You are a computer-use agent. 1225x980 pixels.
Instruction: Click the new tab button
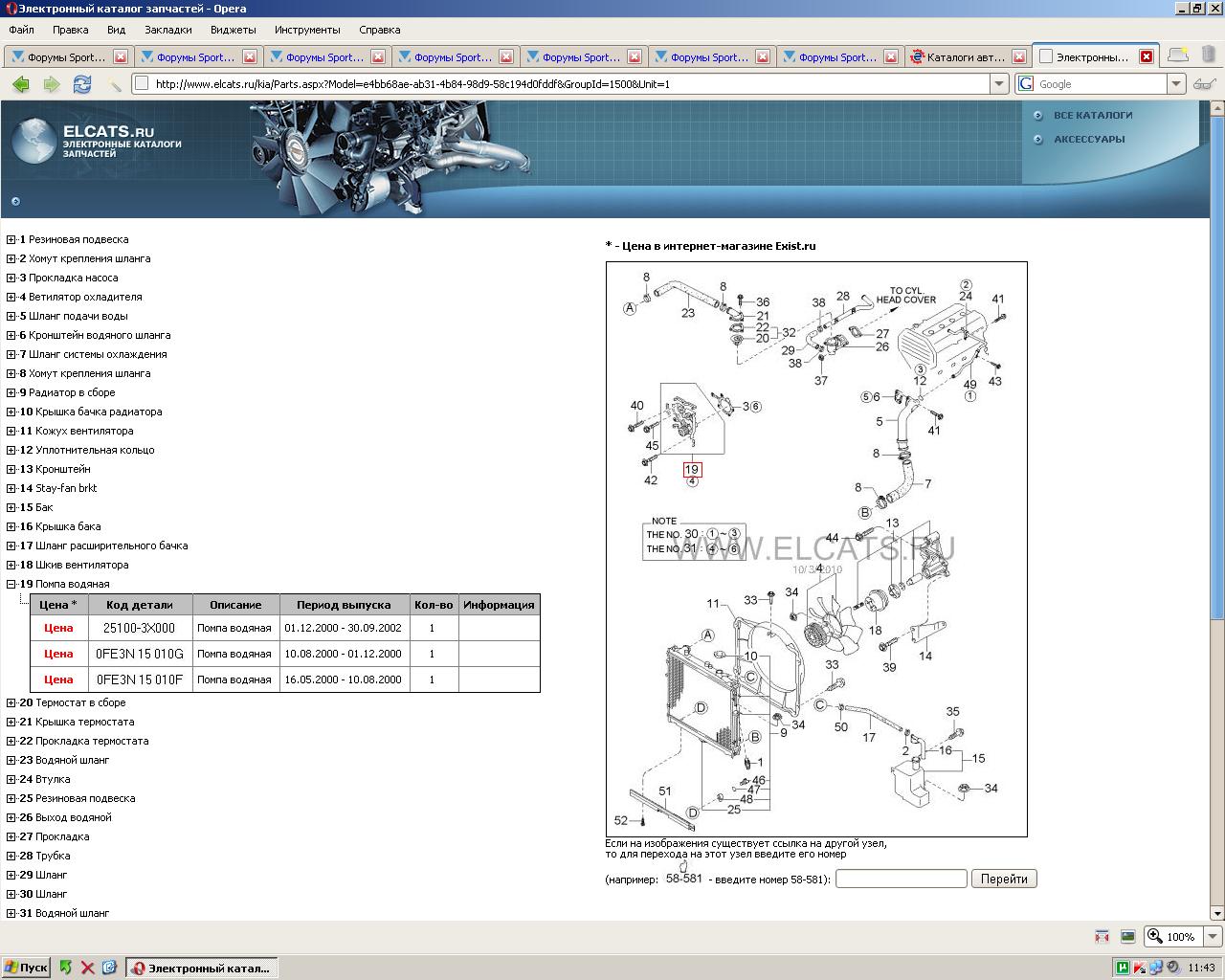click(x=1178, y=56)
